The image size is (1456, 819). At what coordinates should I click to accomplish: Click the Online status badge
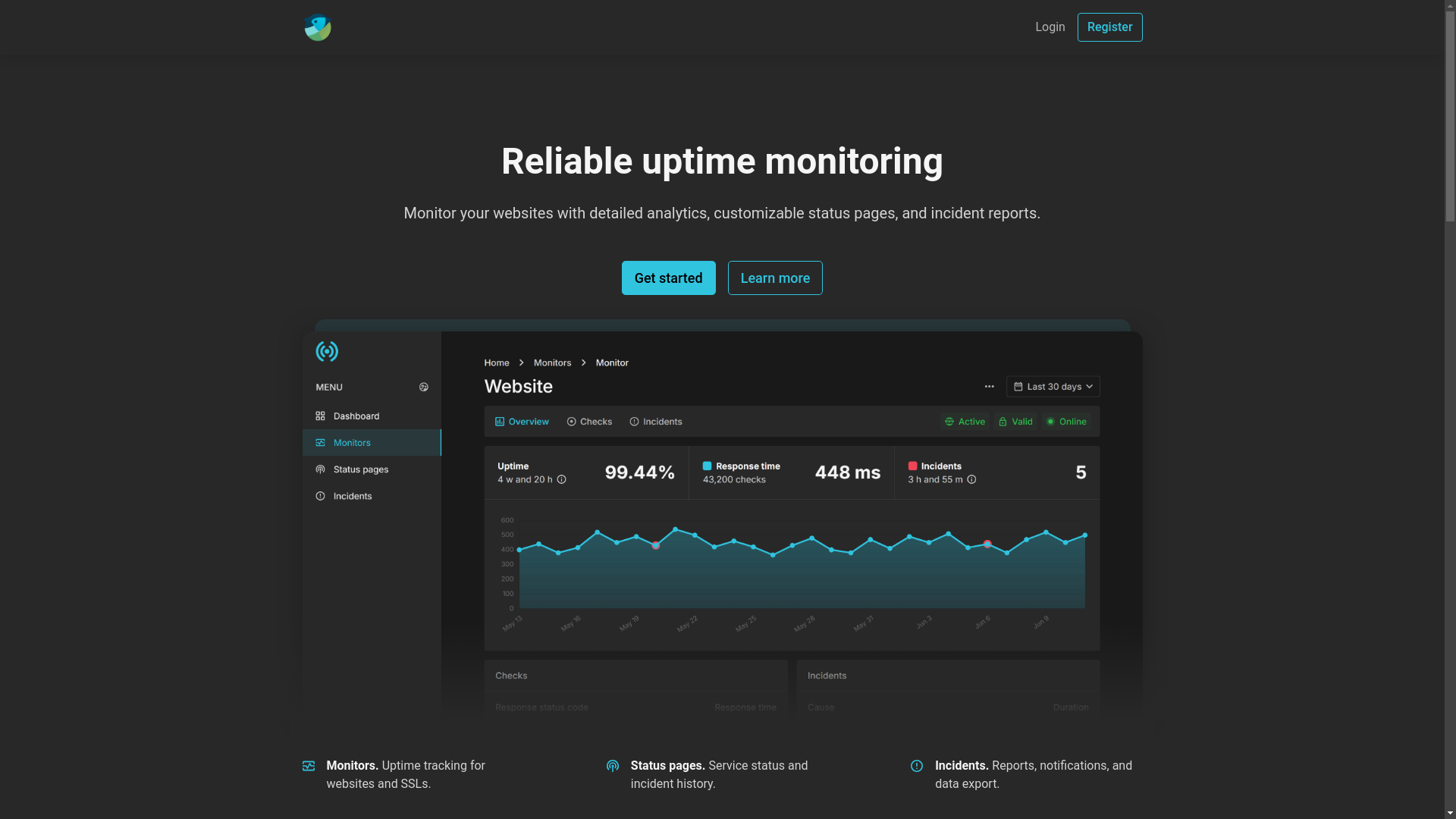tap(1066, 421)
